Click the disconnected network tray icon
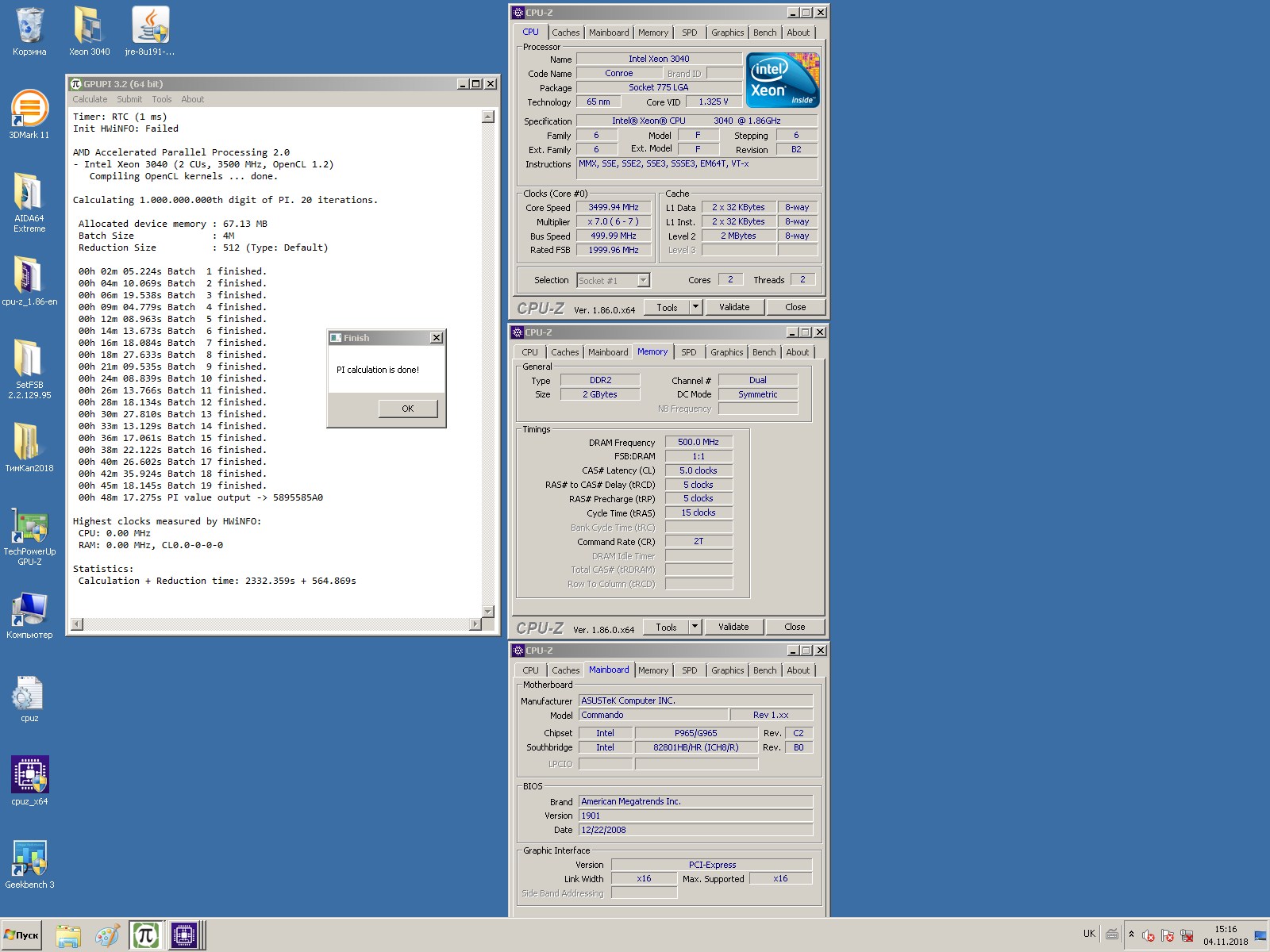 [x=1187, y=936]
